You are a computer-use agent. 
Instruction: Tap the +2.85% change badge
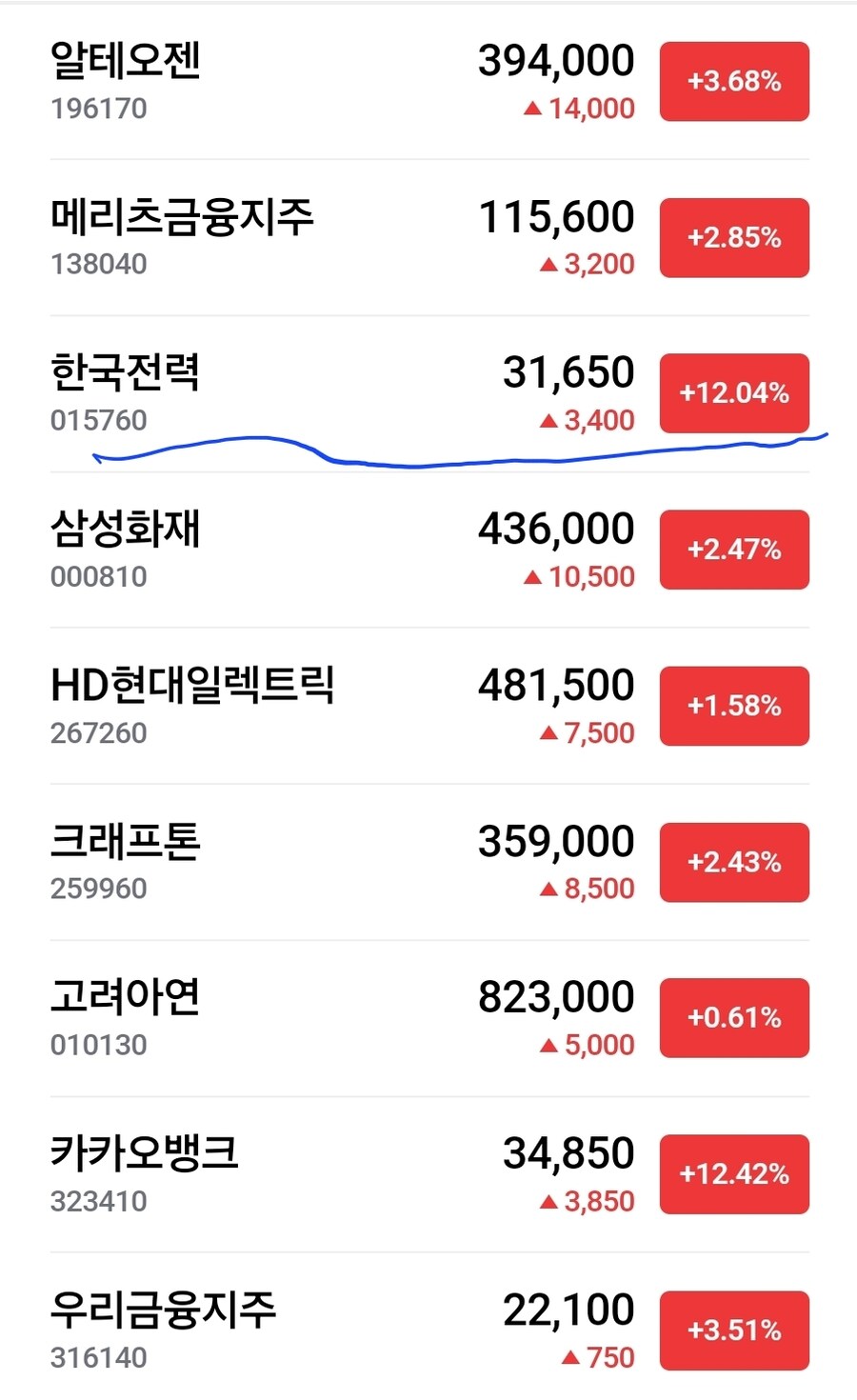(734, 238)
